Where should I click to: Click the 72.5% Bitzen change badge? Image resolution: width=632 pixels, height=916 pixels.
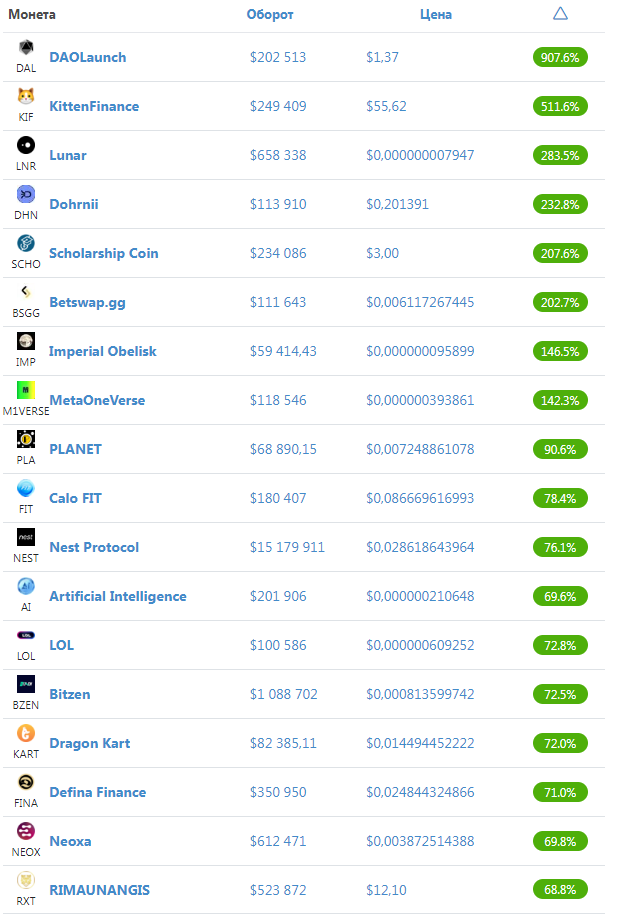pyautogui.click(x=560, y=695)
